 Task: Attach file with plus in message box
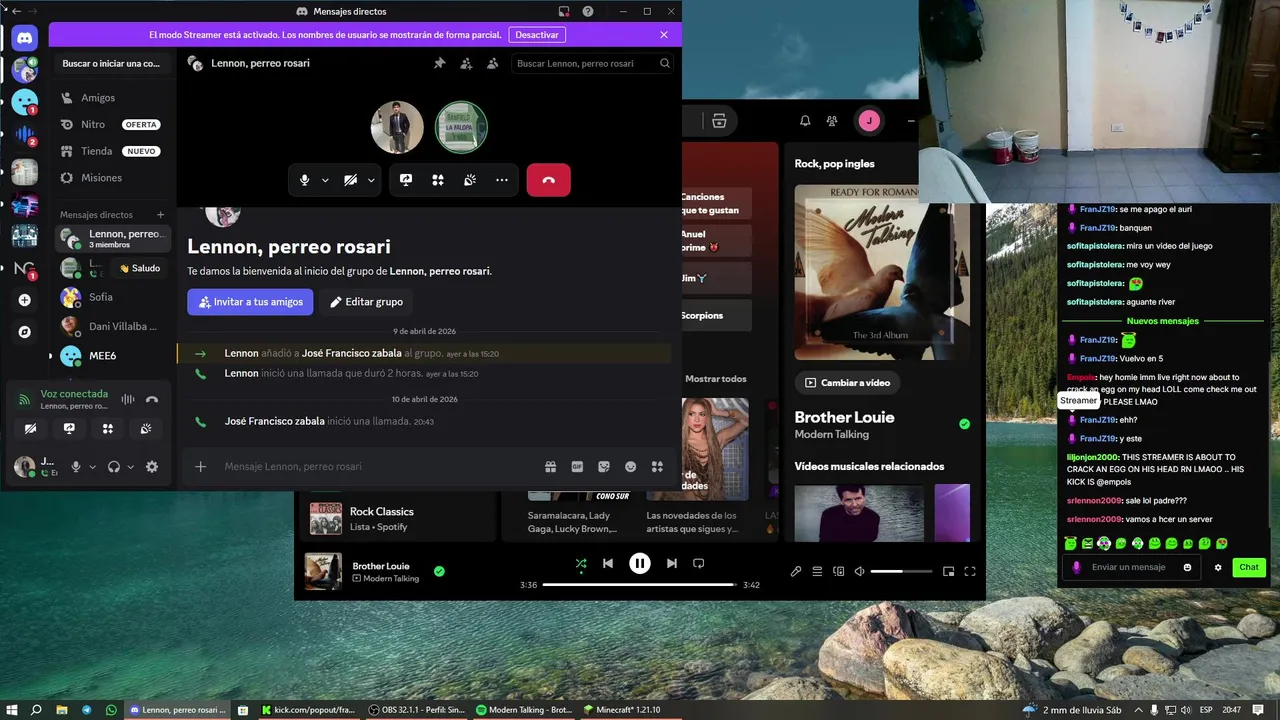point(200,467)
